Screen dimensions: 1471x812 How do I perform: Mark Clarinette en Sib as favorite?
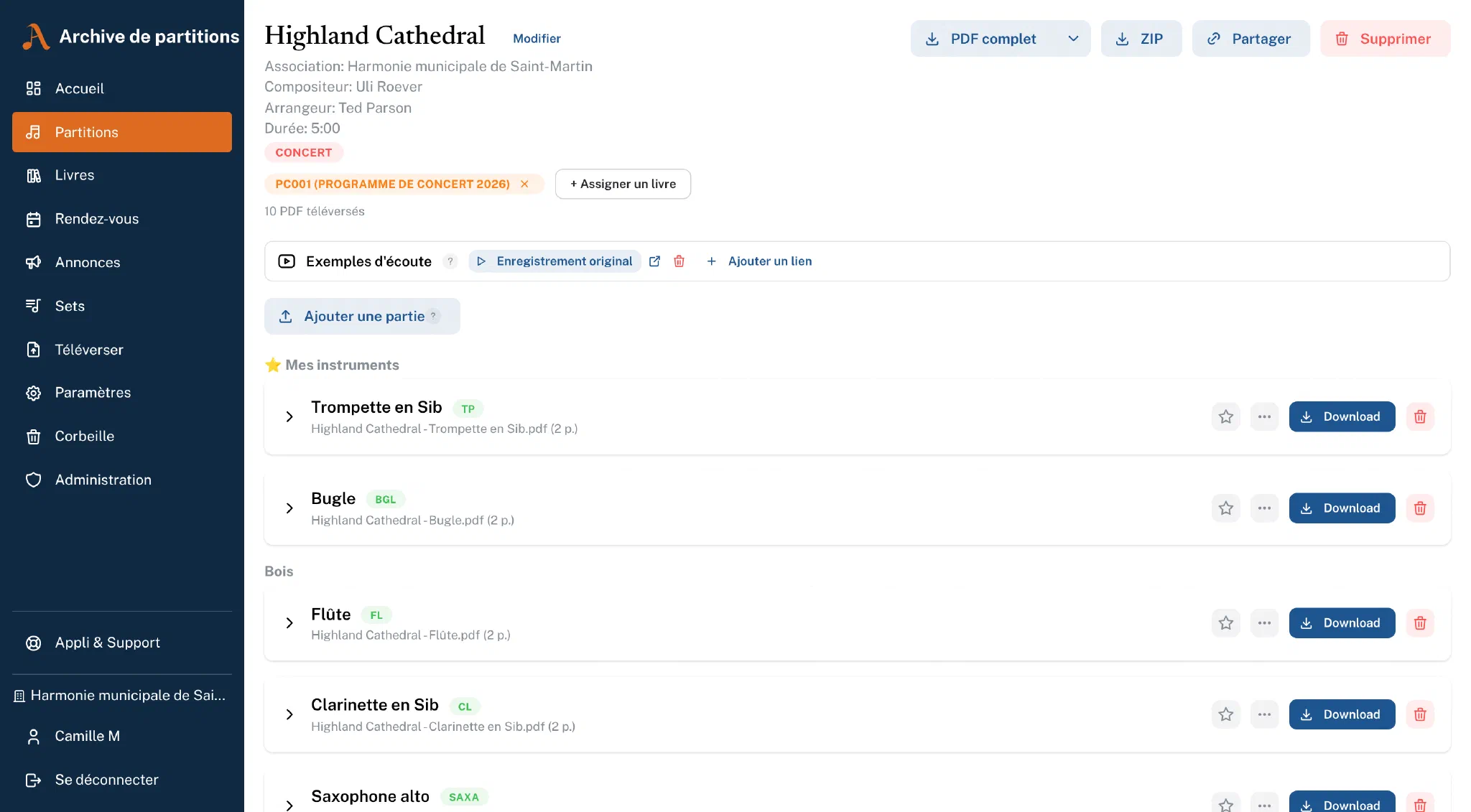1225,714
